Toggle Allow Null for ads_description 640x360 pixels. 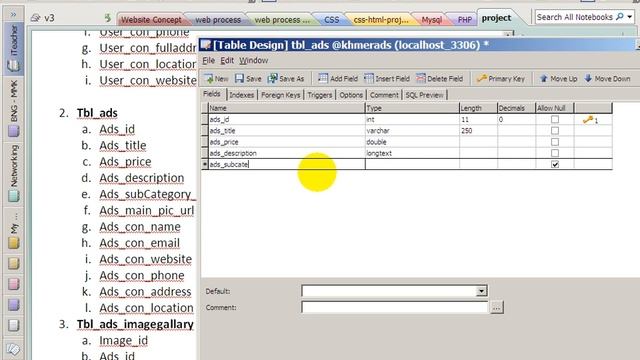[555, 153]
